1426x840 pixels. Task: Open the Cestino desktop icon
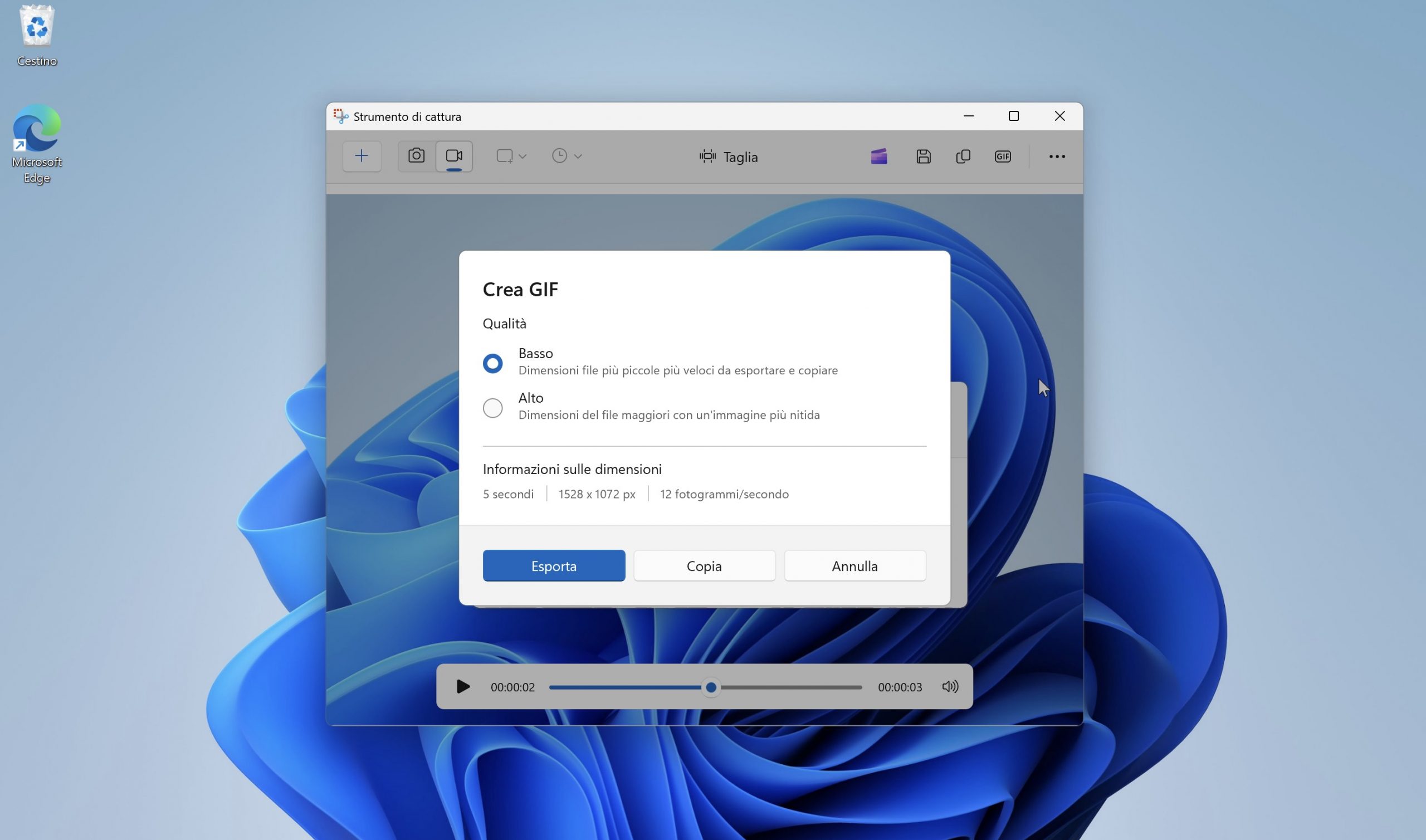[x=37, y=36]
